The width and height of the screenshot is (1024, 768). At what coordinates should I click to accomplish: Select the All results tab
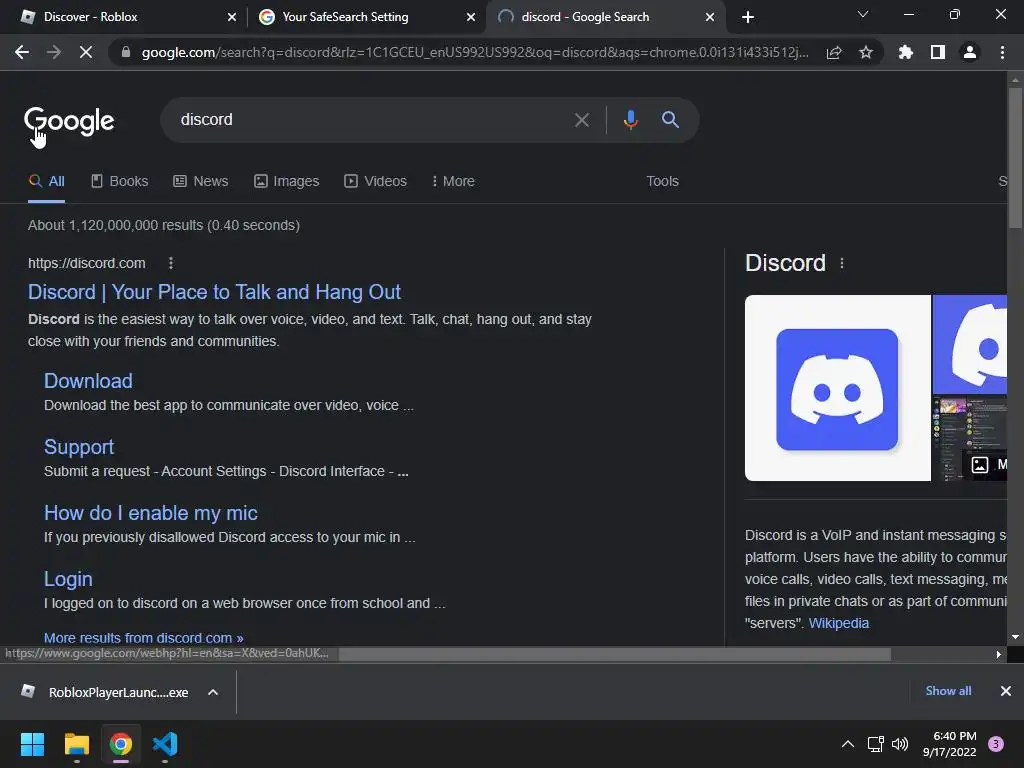[46, 181]
